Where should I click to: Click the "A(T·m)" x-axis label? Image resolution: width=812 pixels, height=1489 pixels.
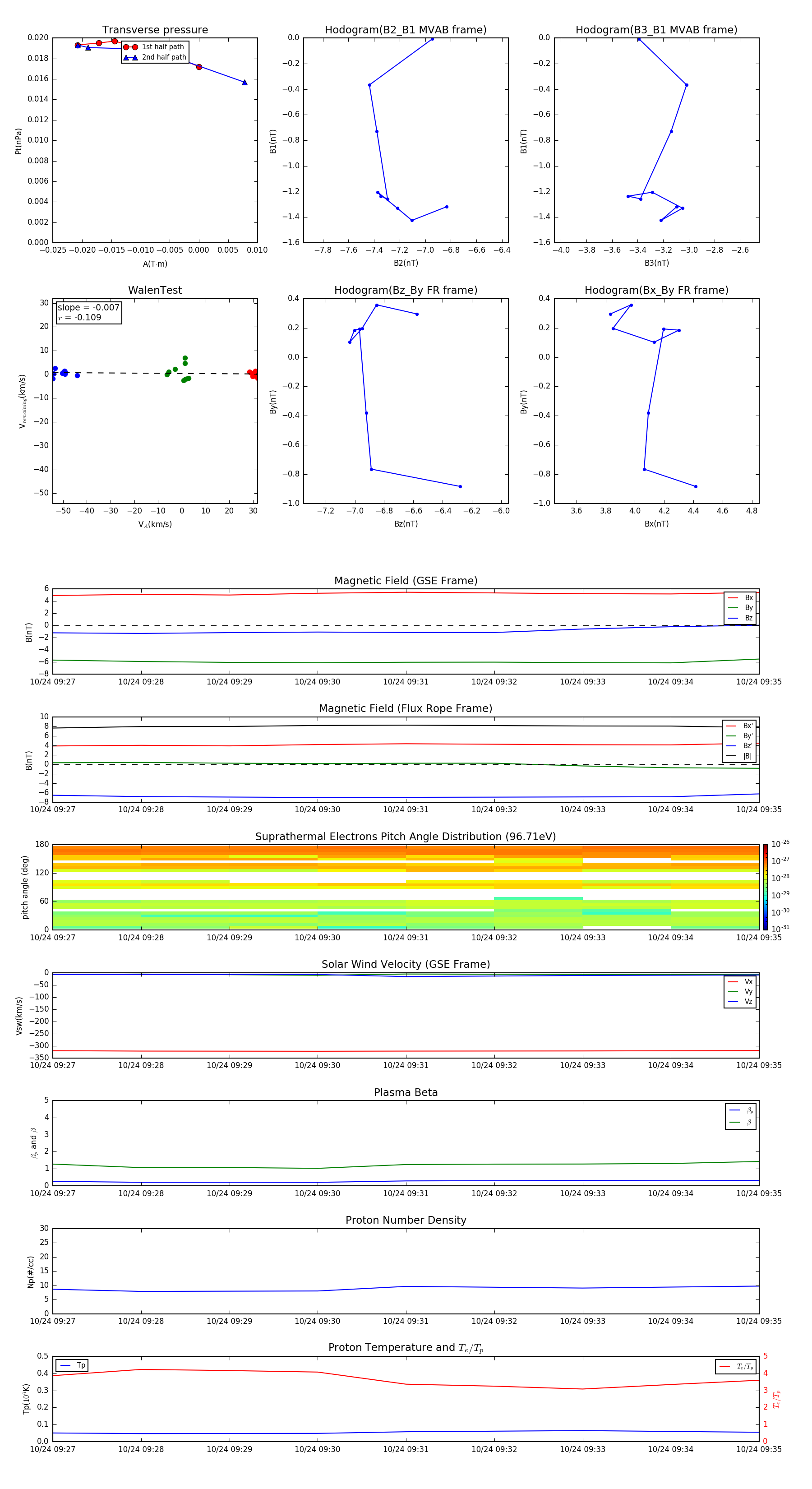tap(155, 264)
